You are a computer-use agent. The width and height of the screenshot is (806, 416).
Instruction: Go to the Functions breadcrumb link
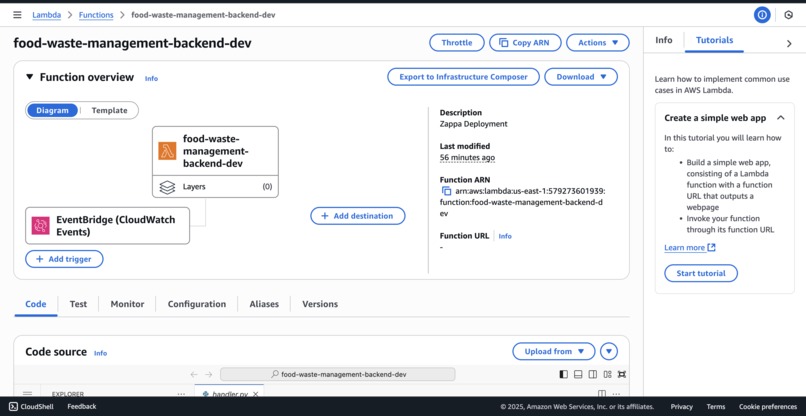[x=96, y=15]
